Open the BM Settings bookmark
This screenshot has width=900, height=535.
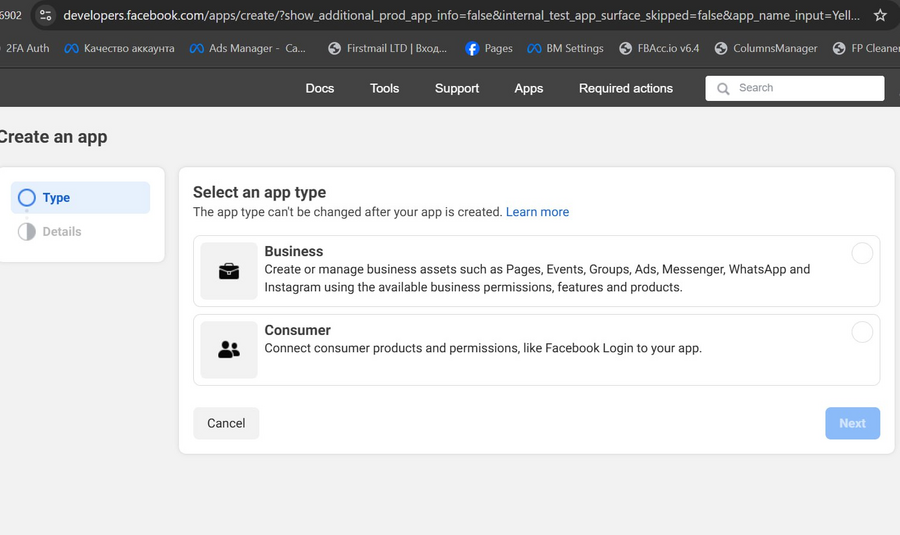click(565, 49)
